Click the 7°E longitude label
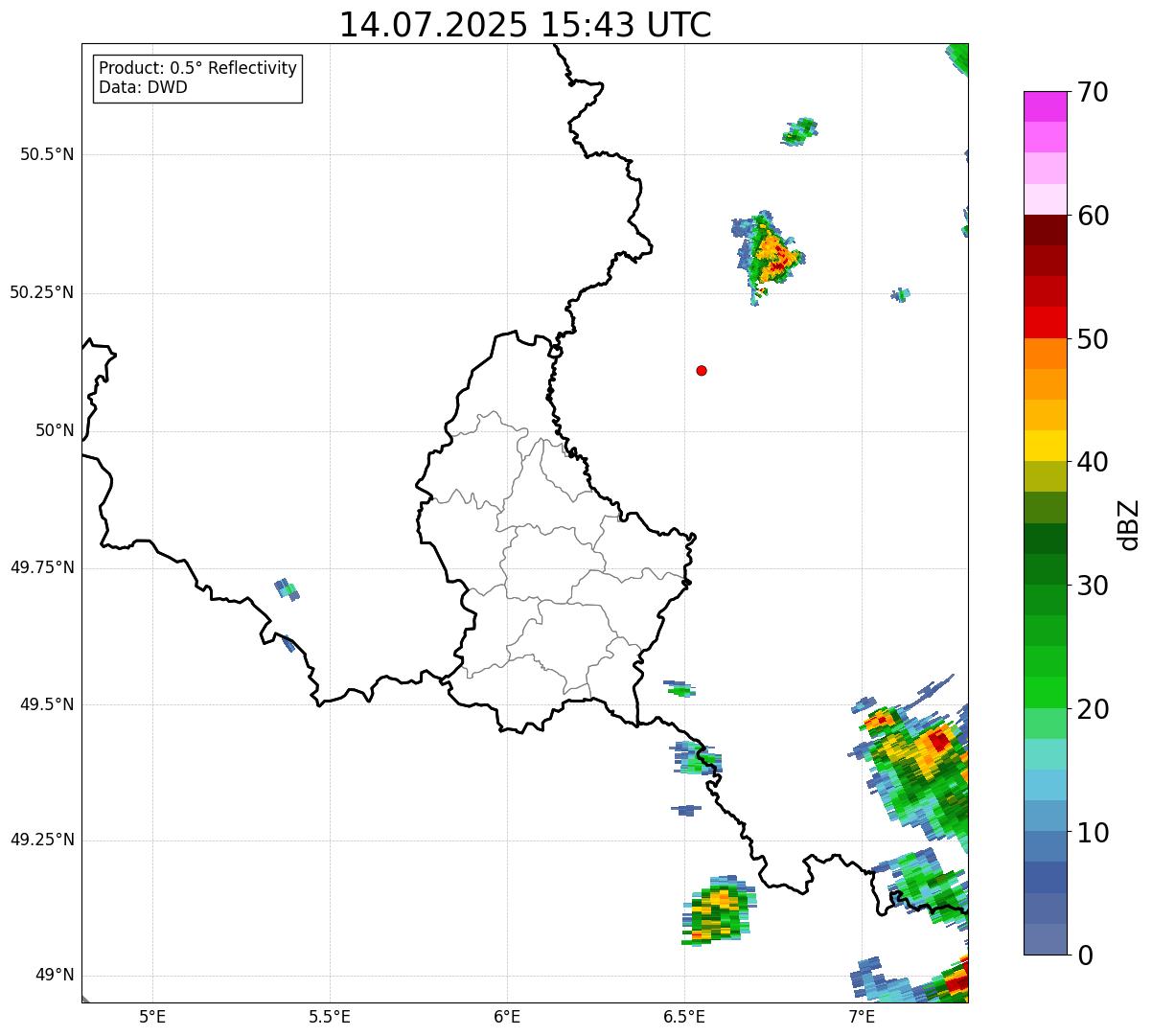 coord(862,1016)
